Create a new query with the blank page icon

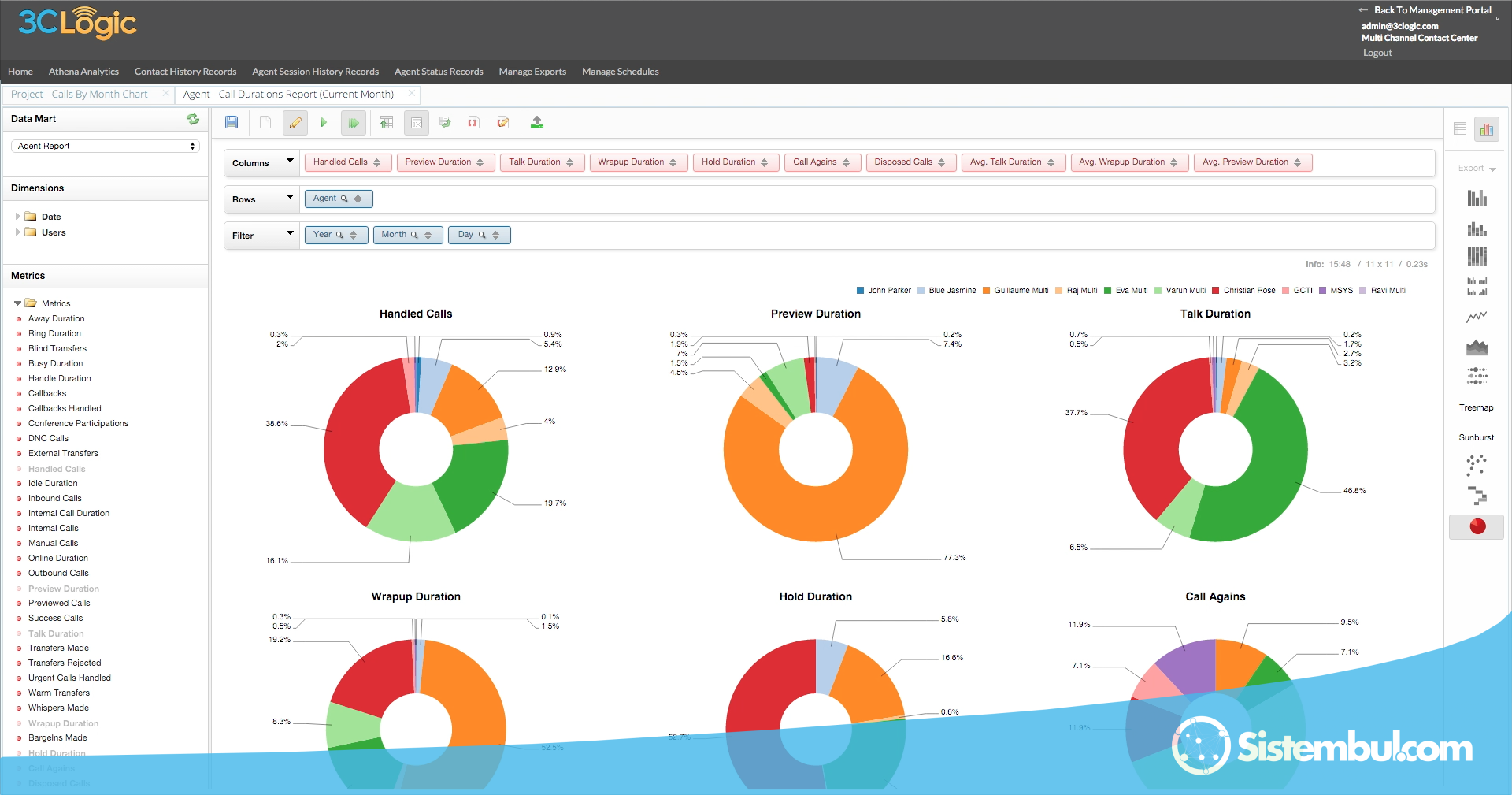click(265, 122)
